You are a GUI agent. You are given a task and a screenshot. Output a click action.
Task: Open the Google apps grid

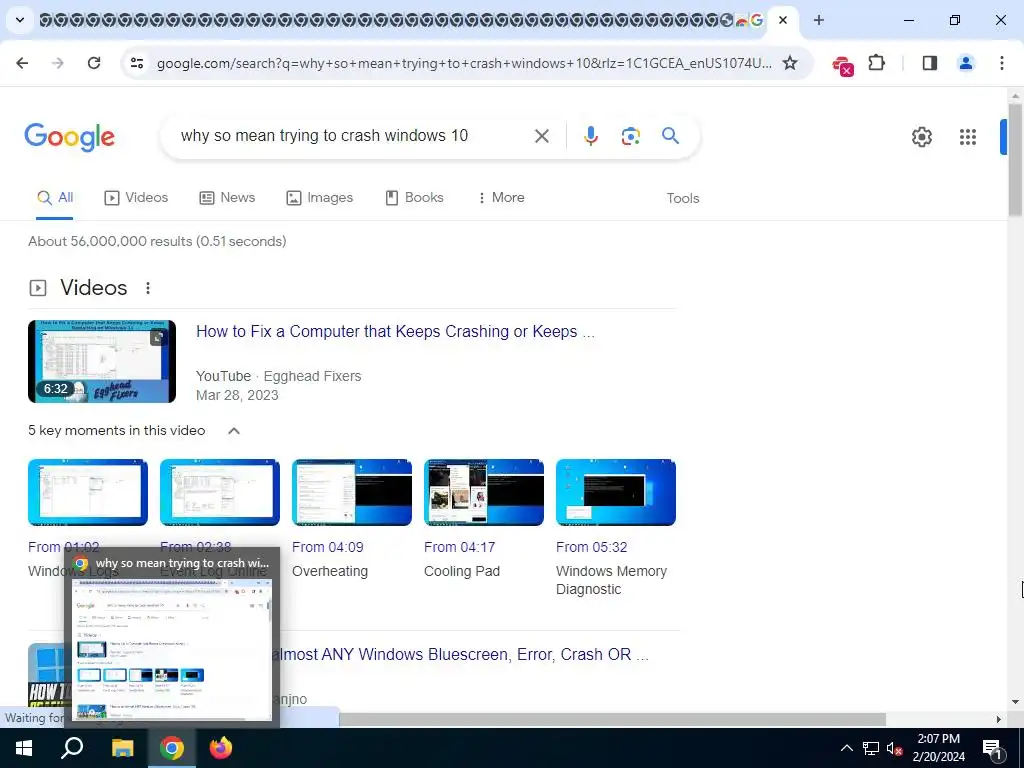click(967, 136)
